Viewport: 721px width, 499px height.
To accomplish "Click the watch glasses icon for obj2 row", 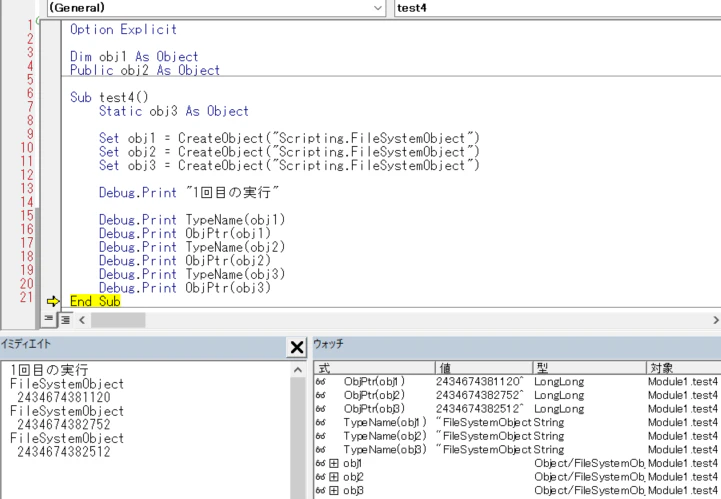I will [320, 477].
